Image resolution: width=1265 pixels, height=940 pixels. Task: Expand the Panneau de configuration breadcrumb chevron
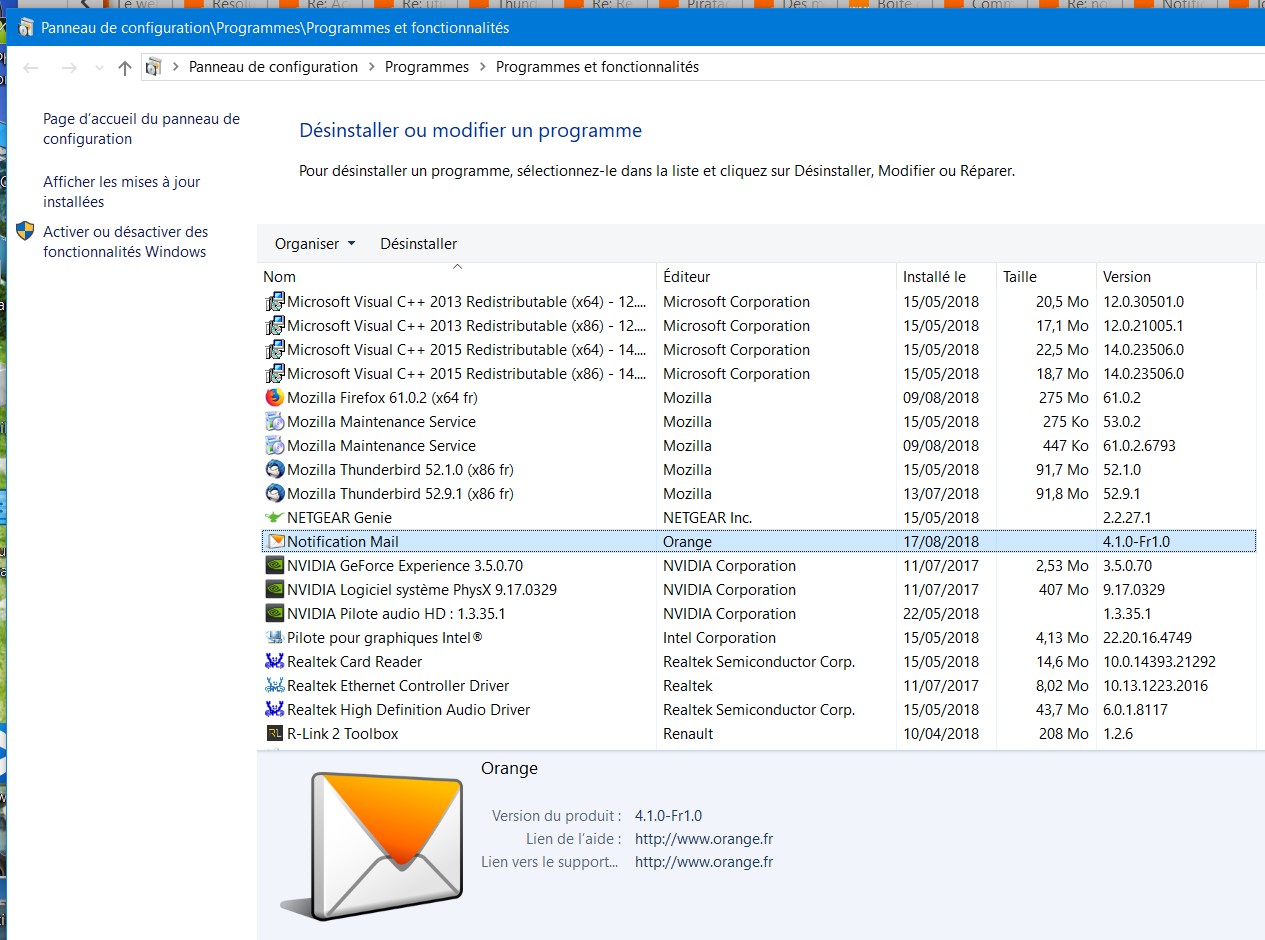click(x=371, y=67)
